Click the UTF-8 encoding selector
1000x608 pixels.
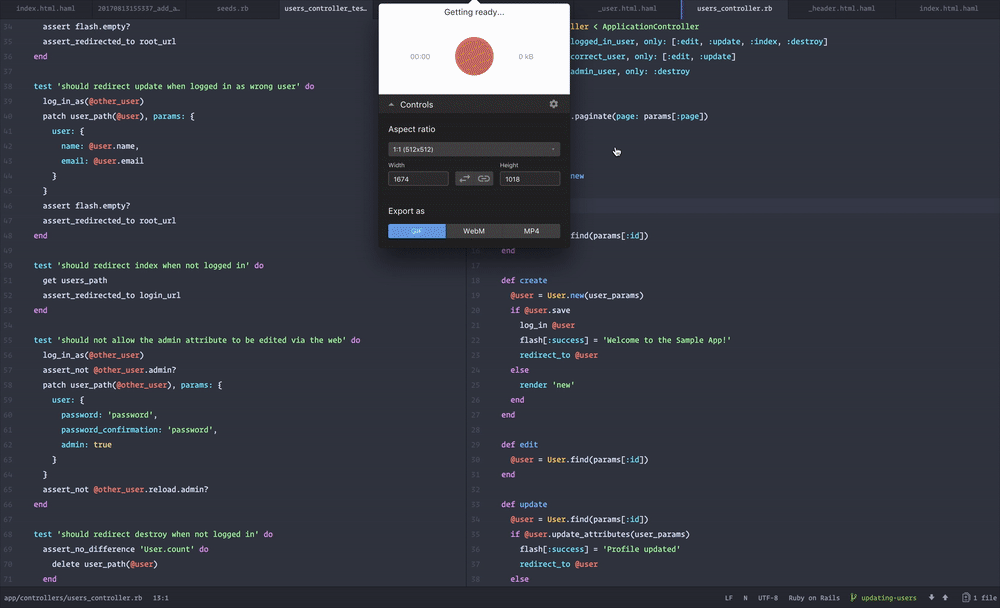[768, 598]
